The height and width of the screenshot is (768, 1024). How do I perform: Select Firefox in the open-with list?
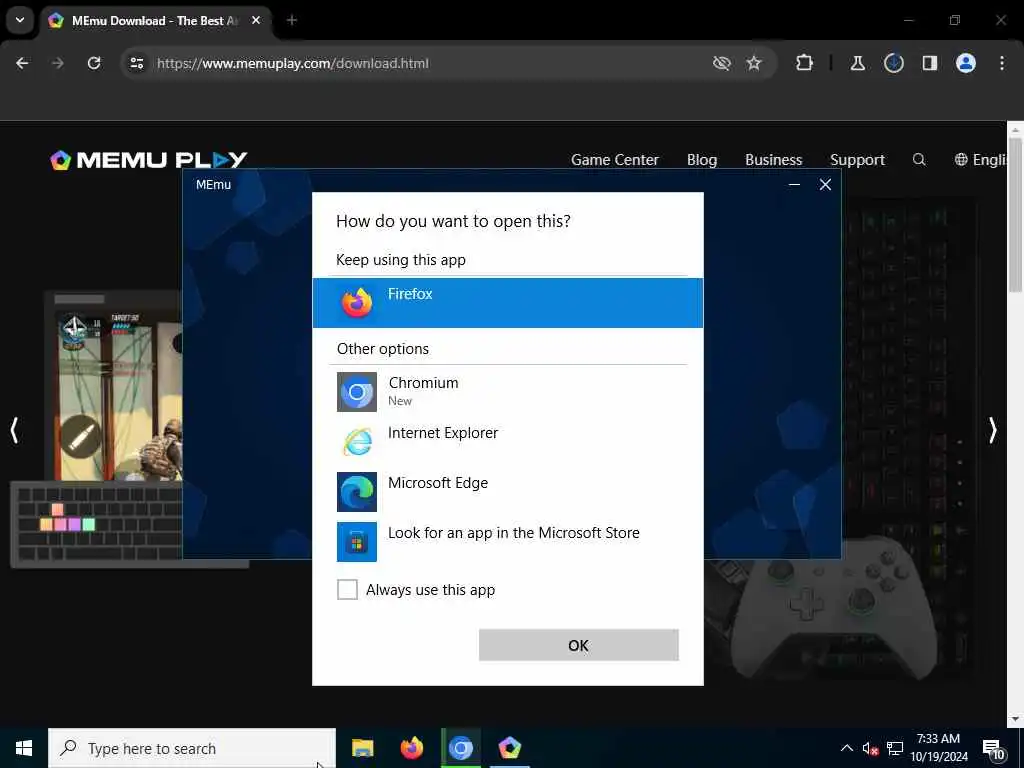pos(507,302)
